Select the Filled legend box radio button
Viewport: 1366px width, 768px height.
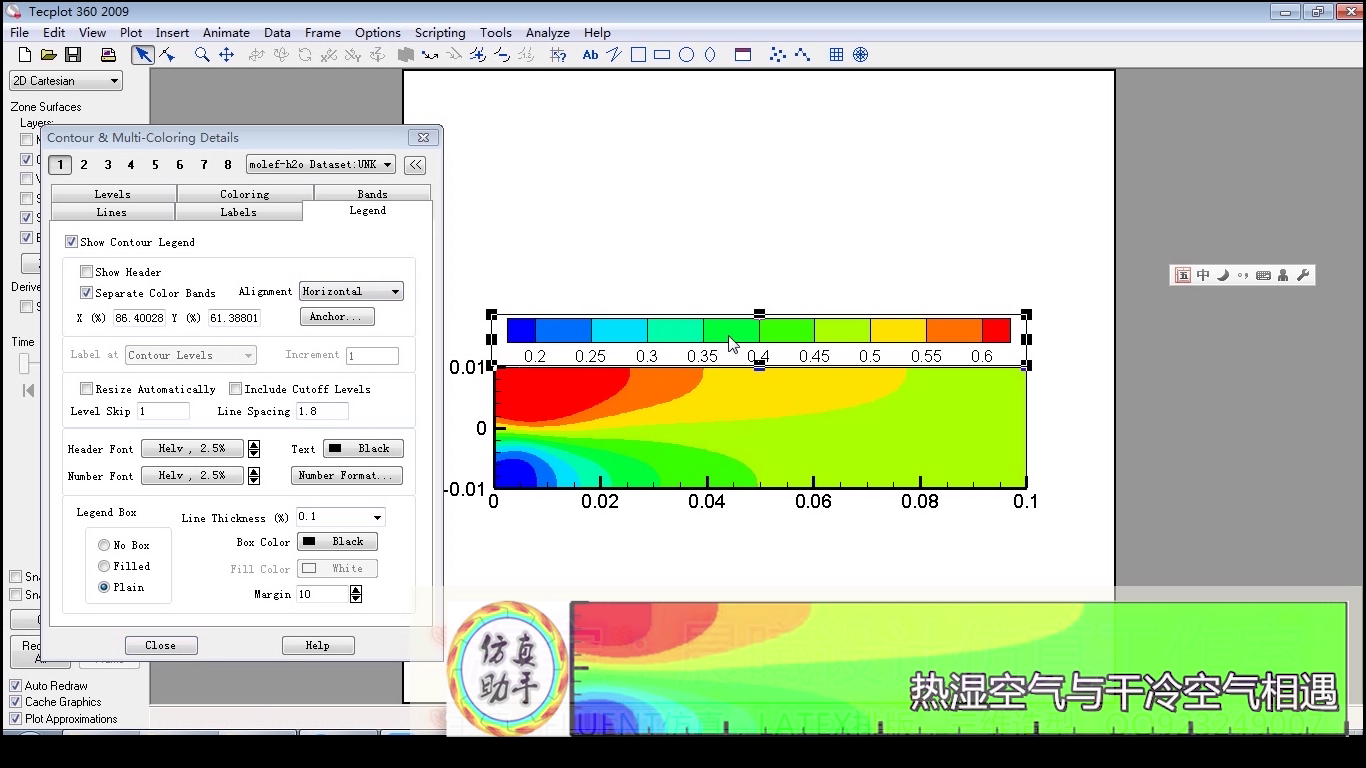[x=104, y=566]
